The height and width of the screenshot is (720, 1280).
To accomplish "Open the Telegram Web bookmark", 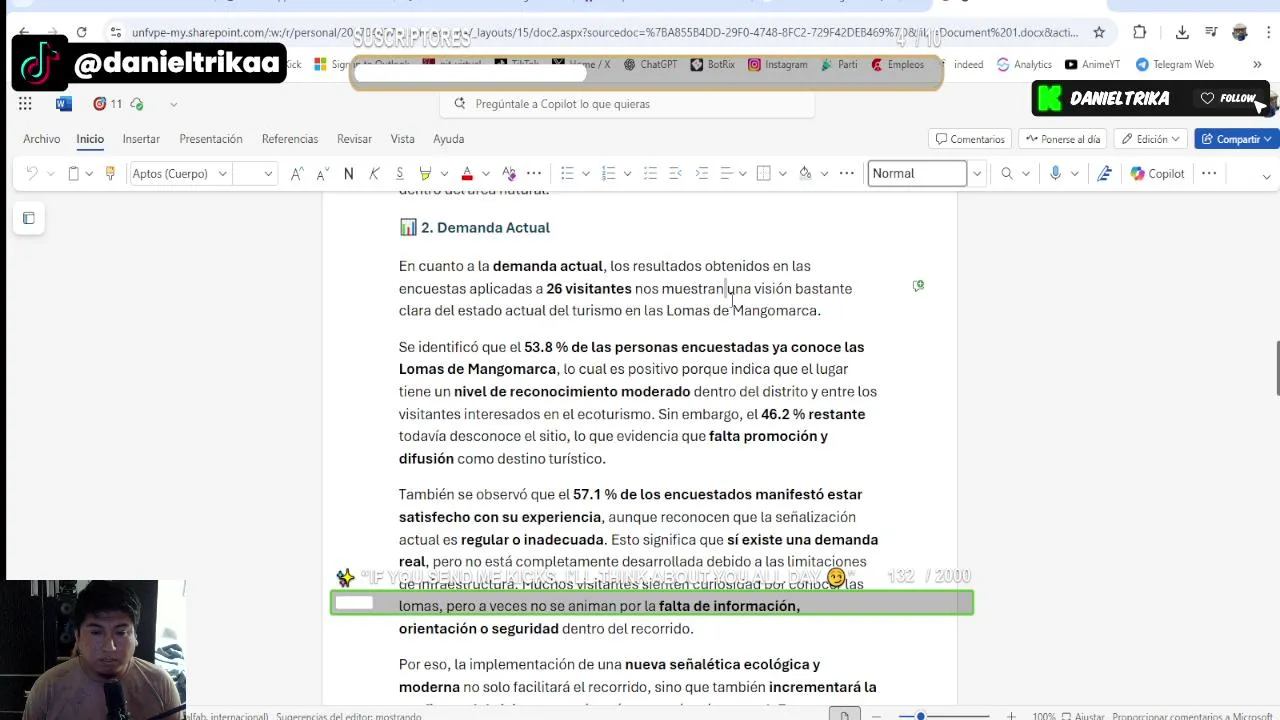I will coord(1175,64).
